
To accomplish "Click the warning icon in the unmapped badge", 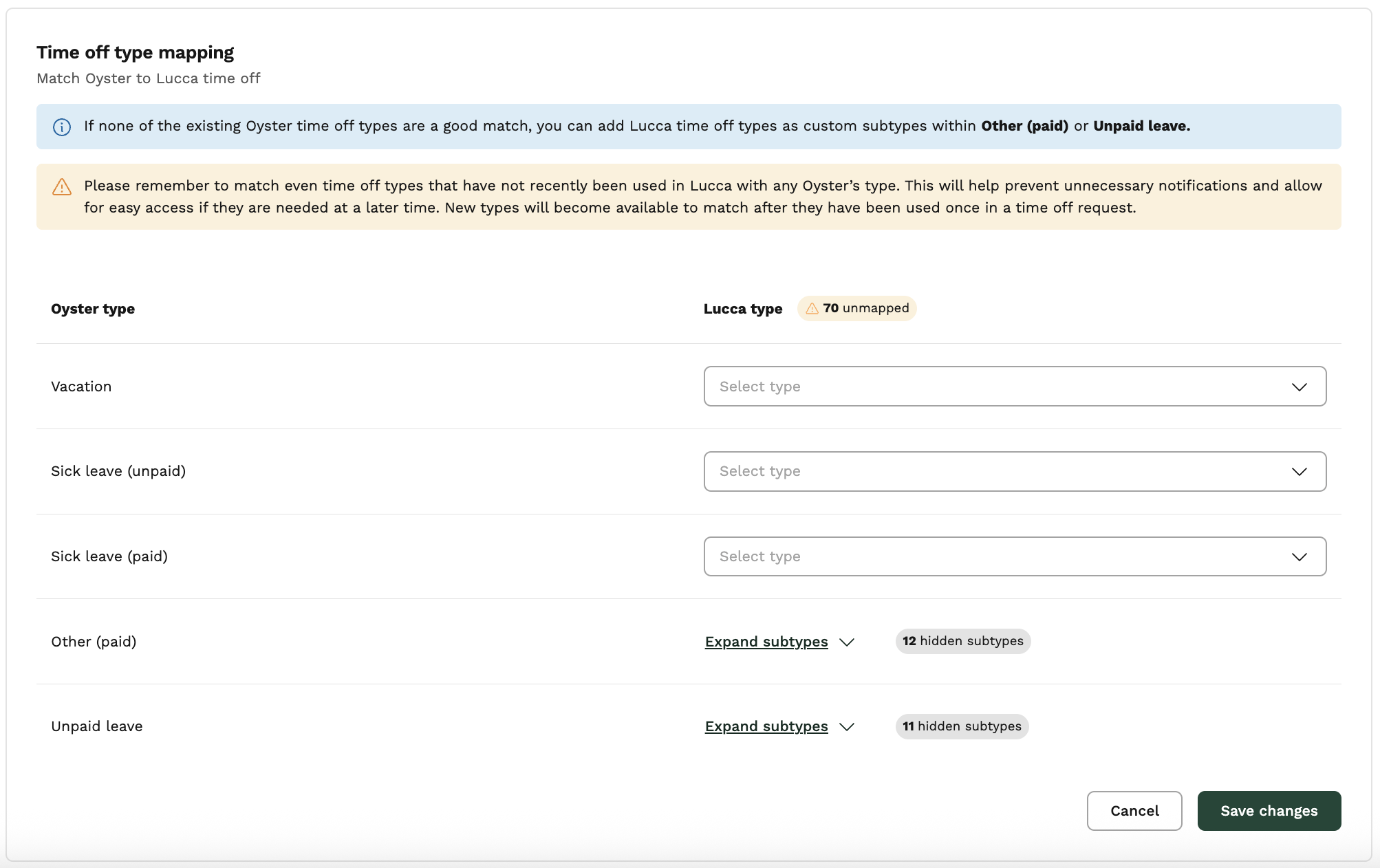I will click(812, 308).
